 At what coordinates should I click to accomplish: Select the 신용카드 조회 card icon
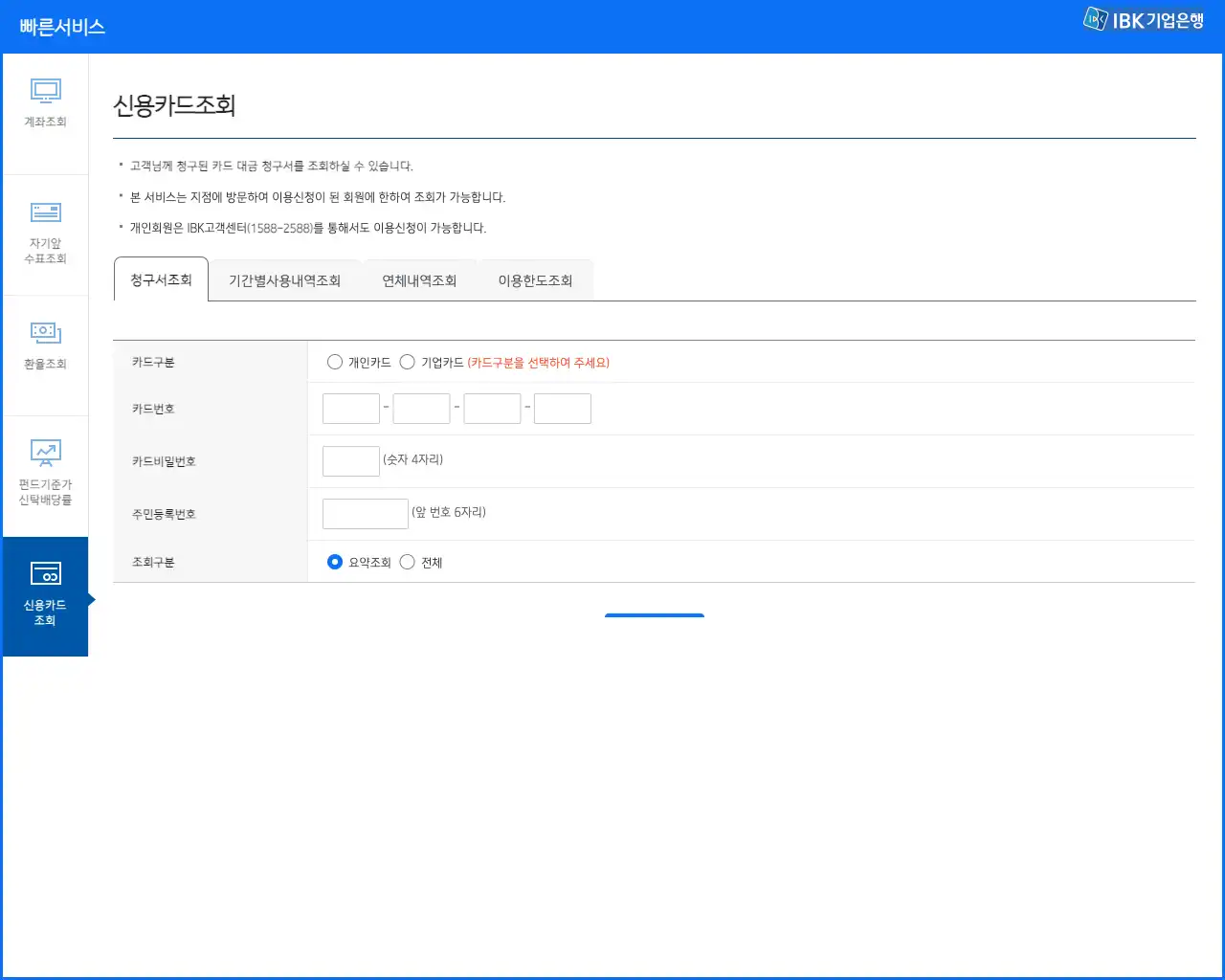pyautogui.click(x=45, y=573)
